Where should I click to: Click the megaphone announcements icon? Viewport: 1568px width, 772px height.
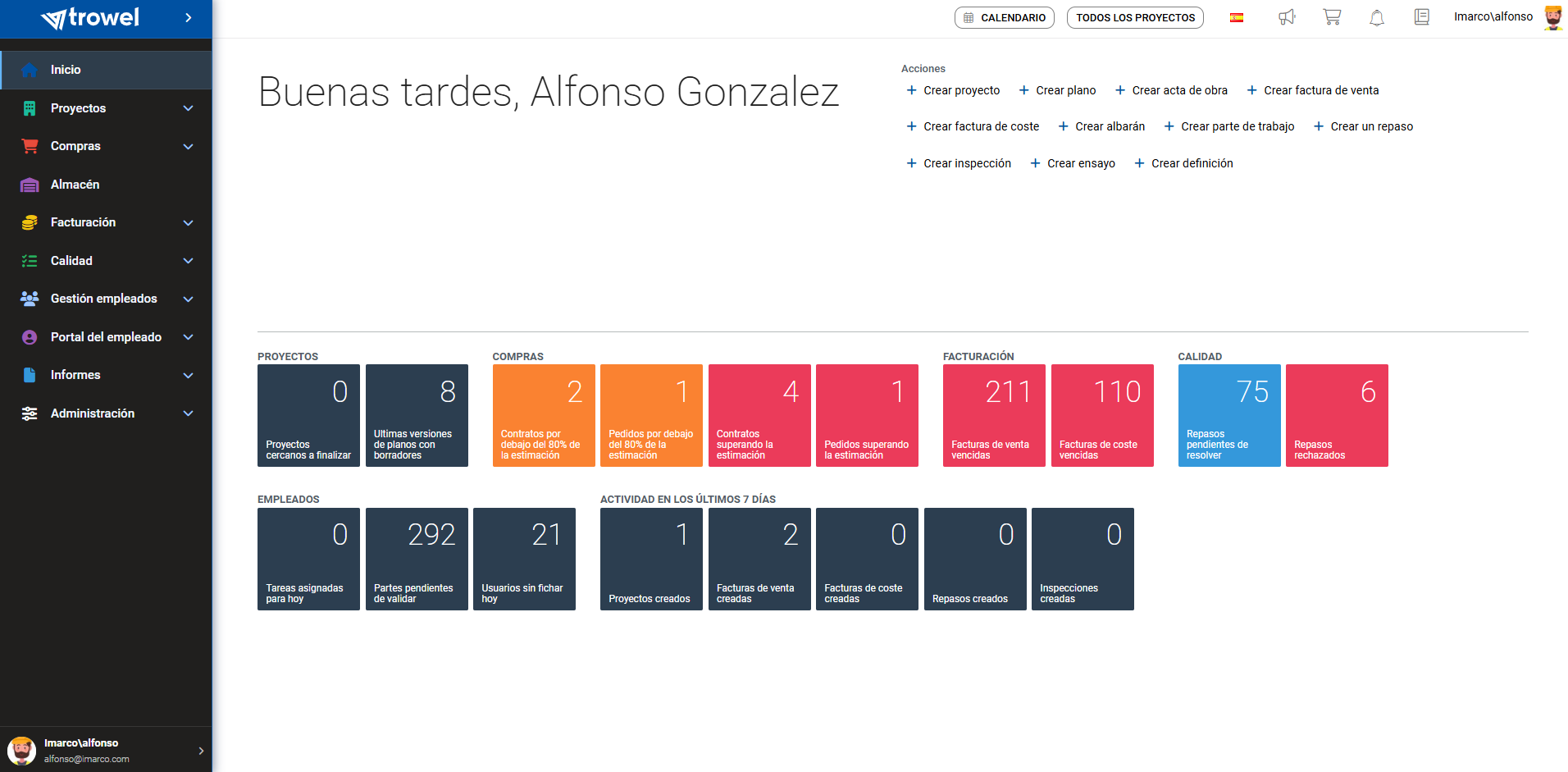coord(1287,17)
